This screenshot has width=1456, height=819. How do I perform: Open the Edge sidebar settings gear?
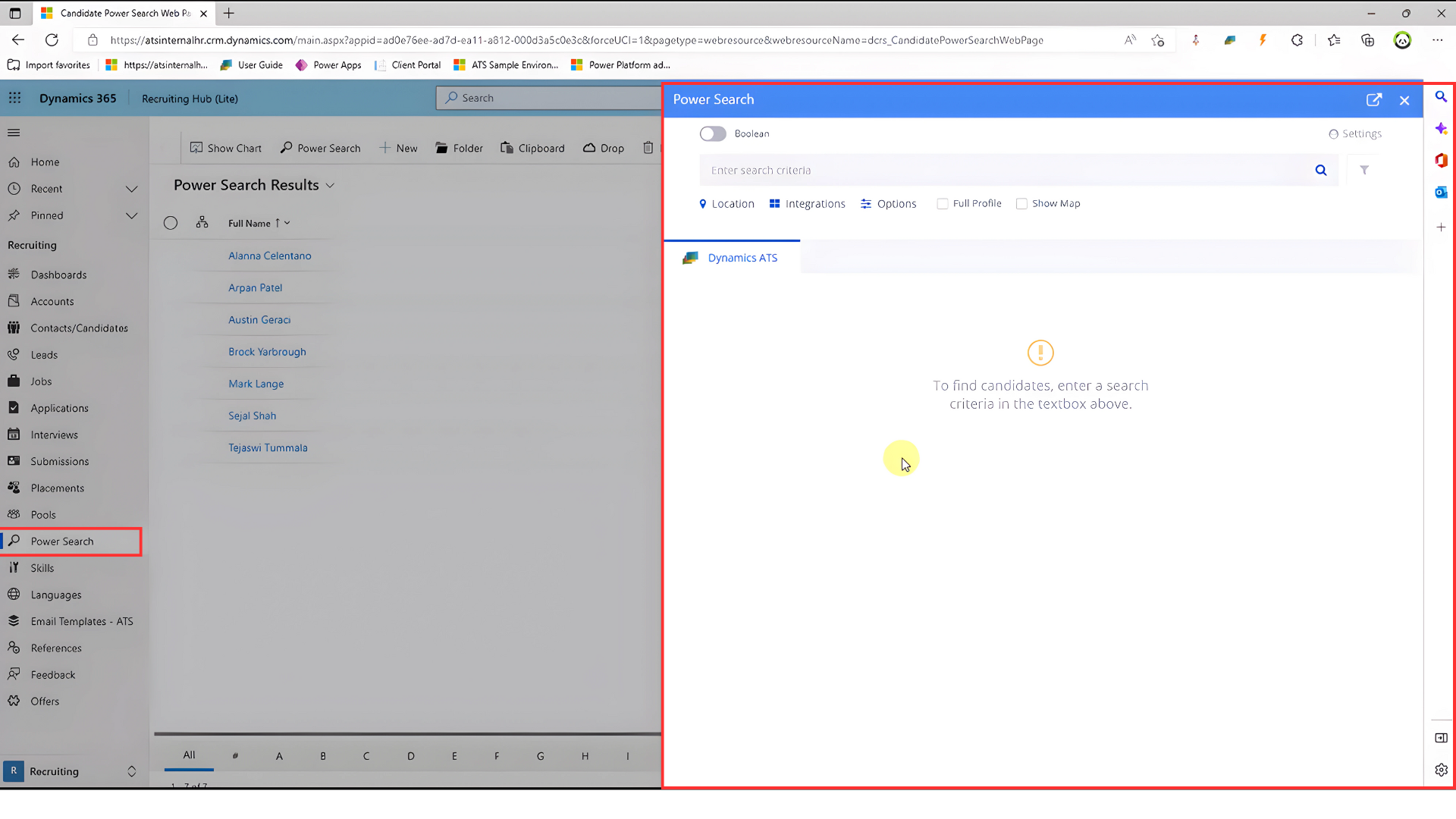(x=1441, y=770)
